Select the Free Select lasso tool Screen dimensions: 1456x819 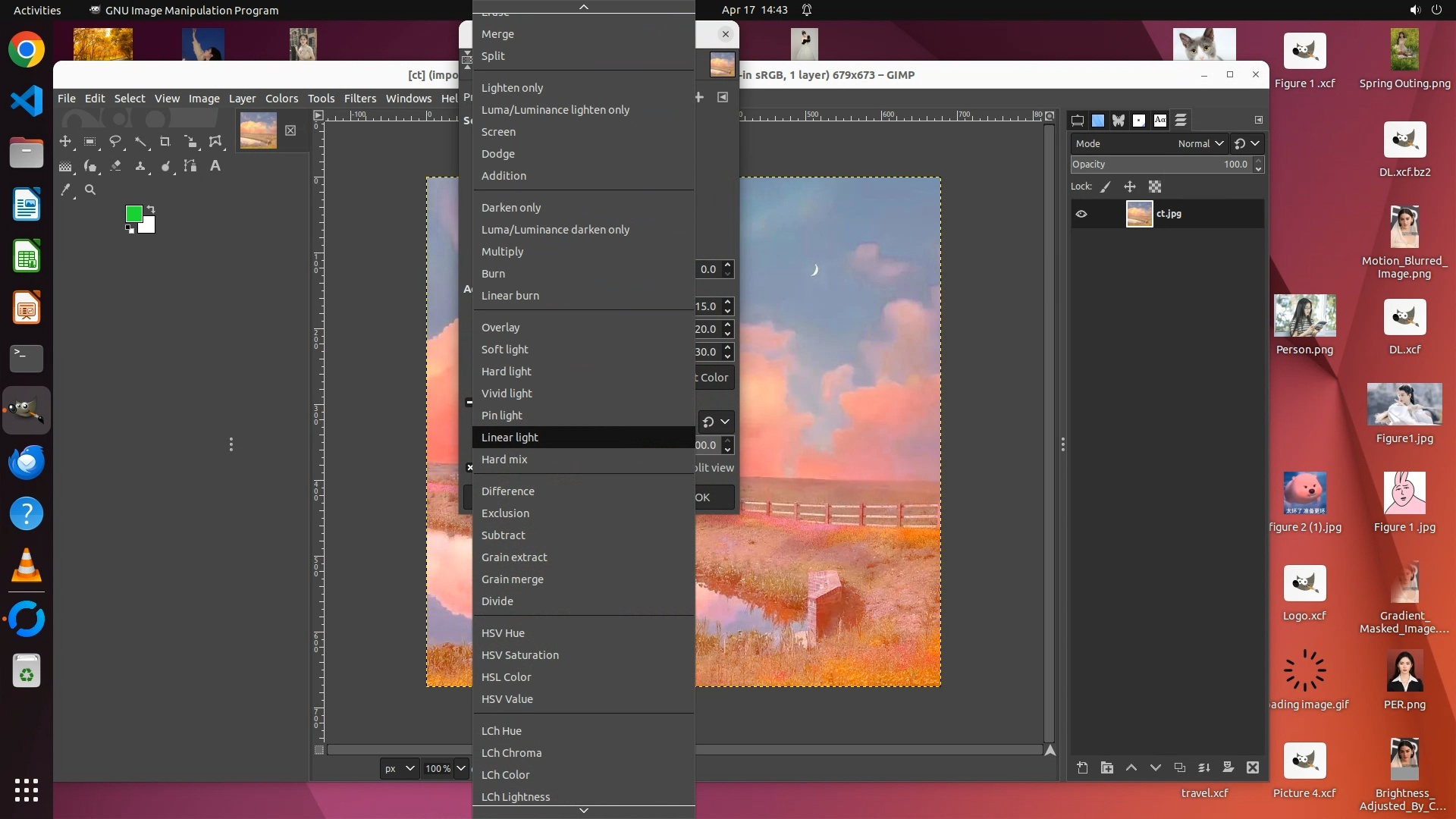pyautogui.click(x=115, y=142)
